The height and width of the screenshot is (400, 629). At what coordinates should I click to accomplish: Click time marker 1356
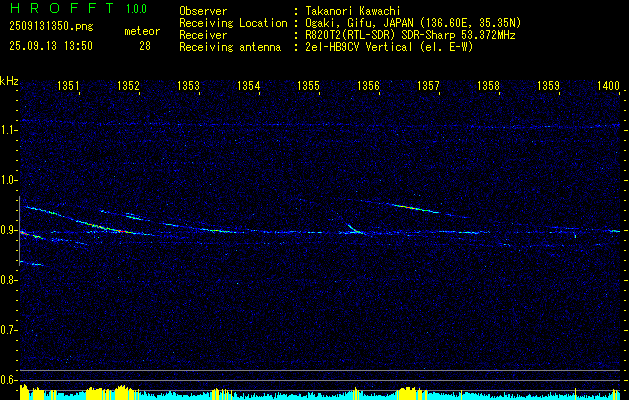click(x=369, y=85)
